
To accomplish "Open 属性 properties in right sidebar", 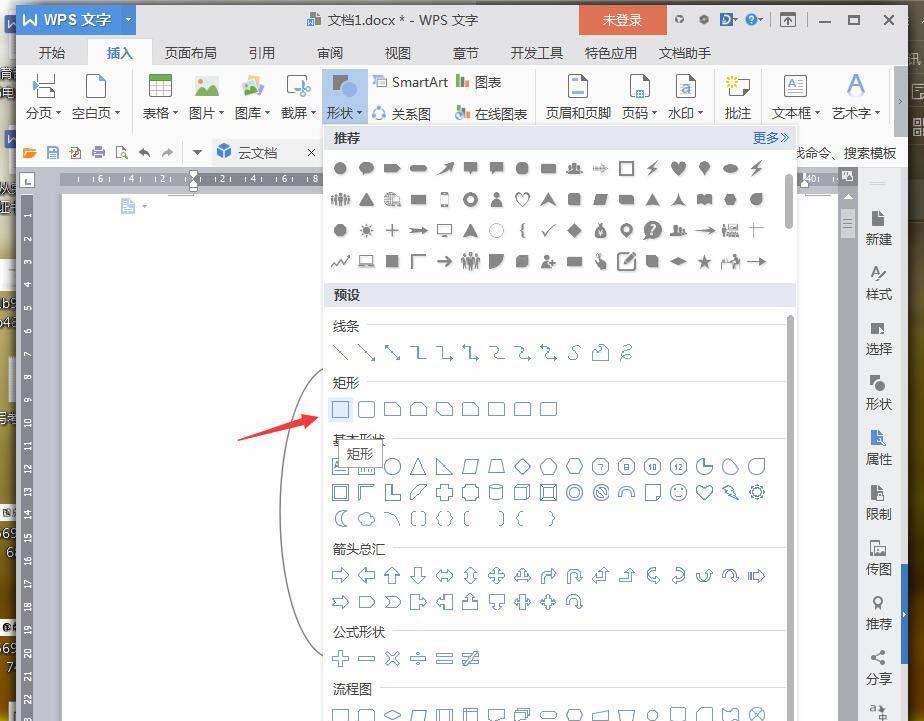I will click(x=878, y=448).
